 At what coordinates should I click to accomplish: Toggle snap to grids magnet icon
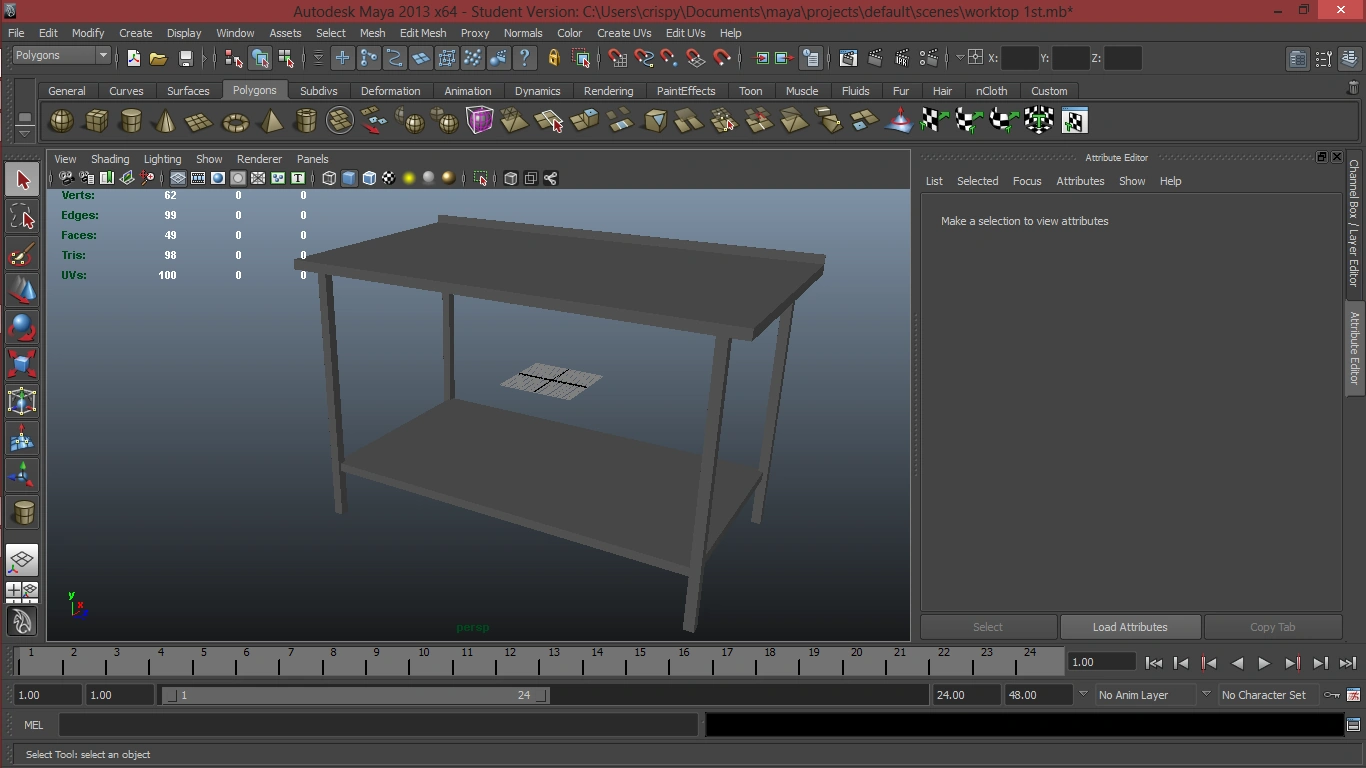tap(618, 58)
